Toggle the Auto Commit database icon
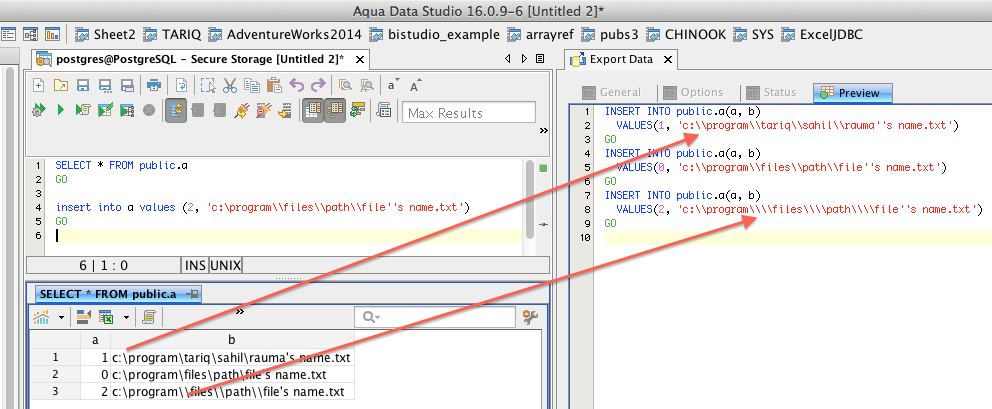 pos(176,110)
